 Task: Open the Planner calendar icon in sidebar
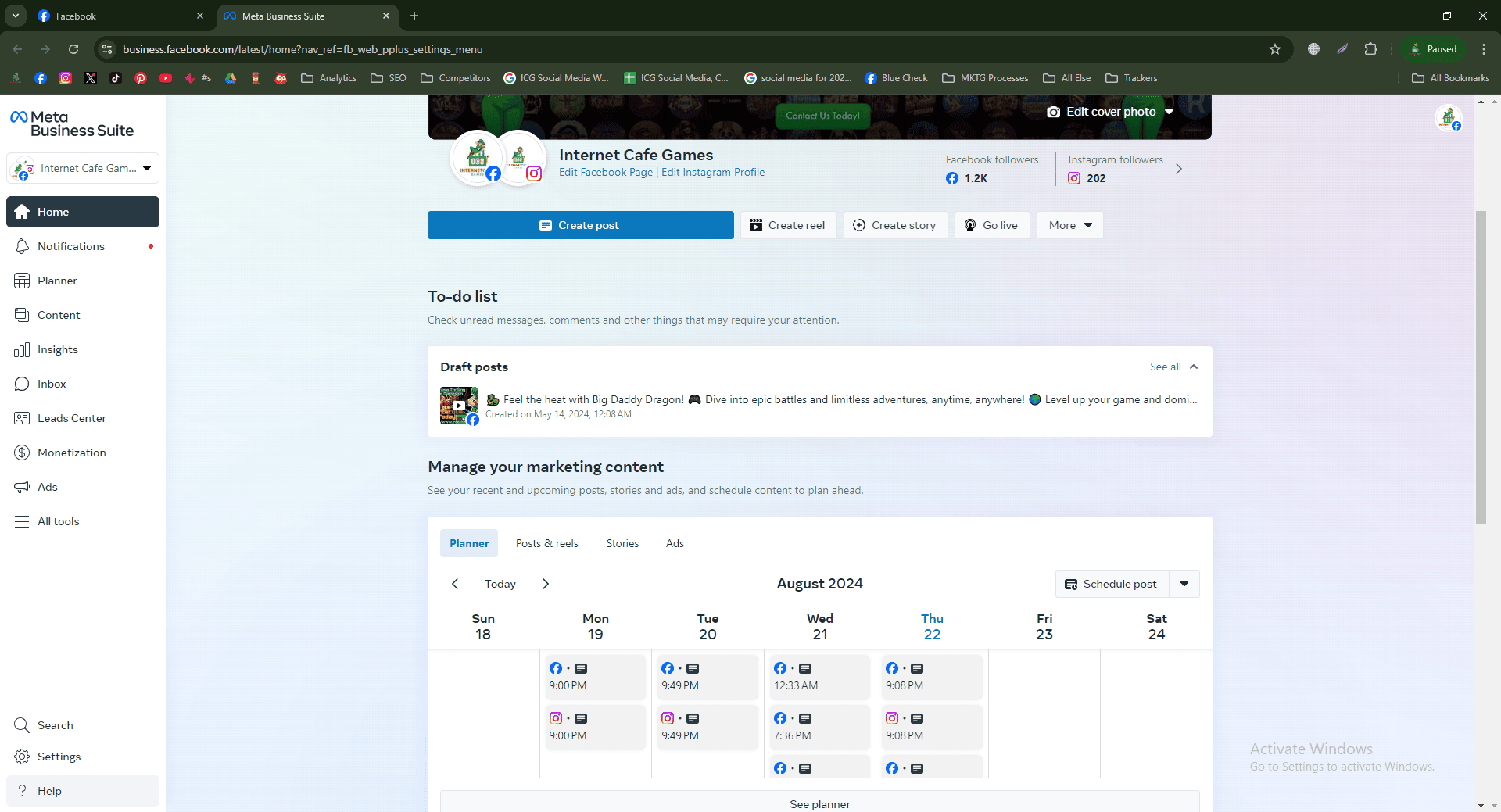pyautogui.click(x=22, y=281)
